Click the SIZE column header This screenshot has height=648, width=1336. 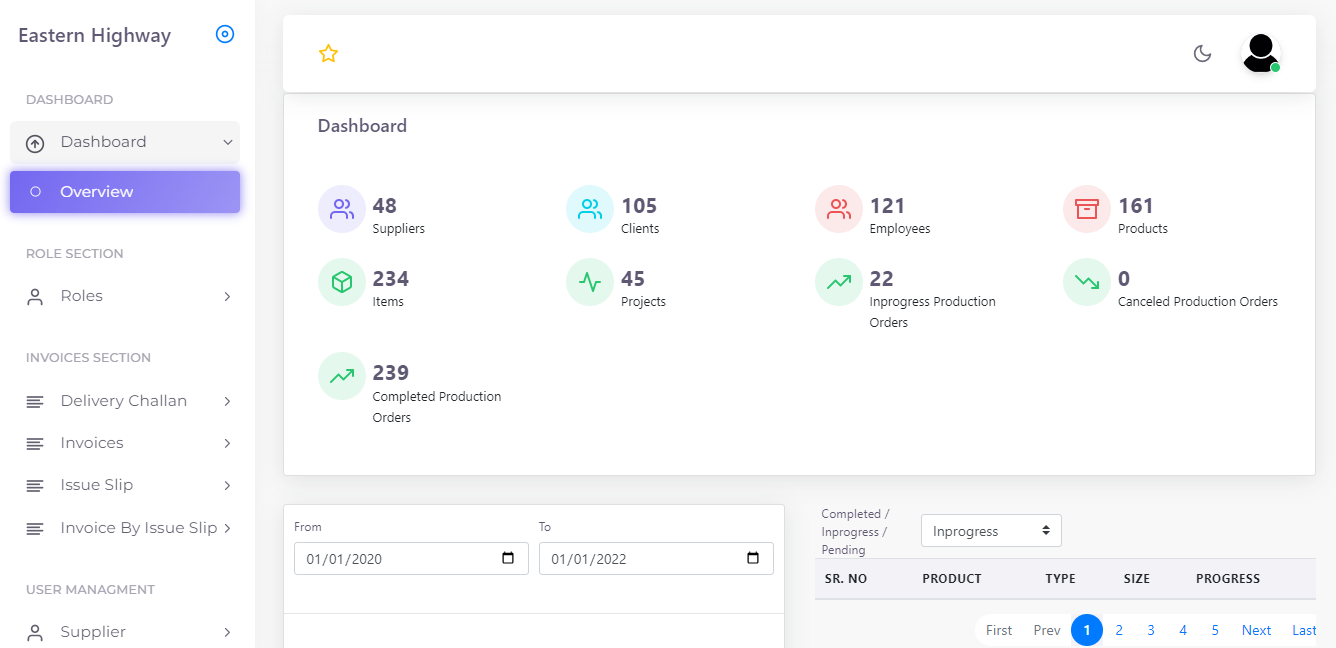tap(1137, 578)
